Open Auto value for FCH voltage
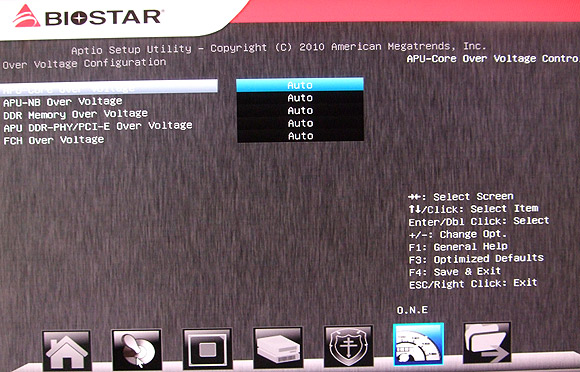 point(300,136)
